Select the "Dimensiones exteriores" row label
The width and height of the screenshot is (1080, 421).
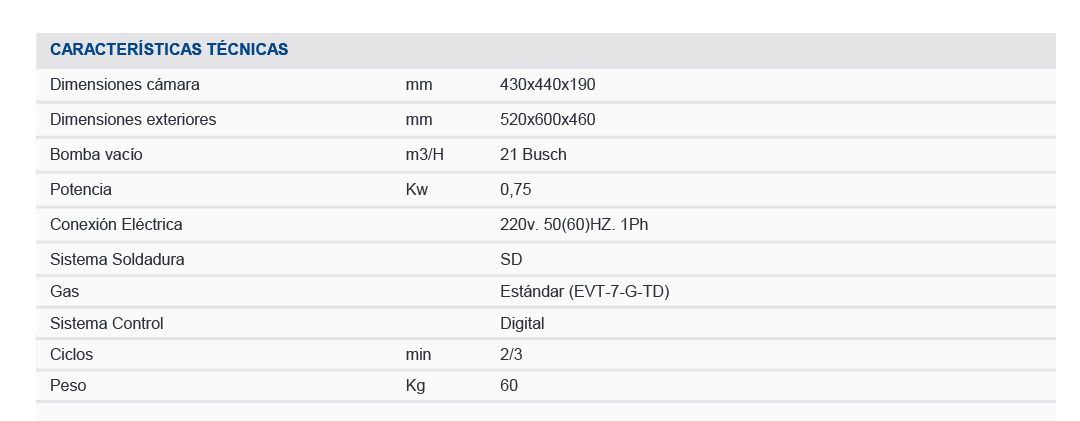click(133, 120)
